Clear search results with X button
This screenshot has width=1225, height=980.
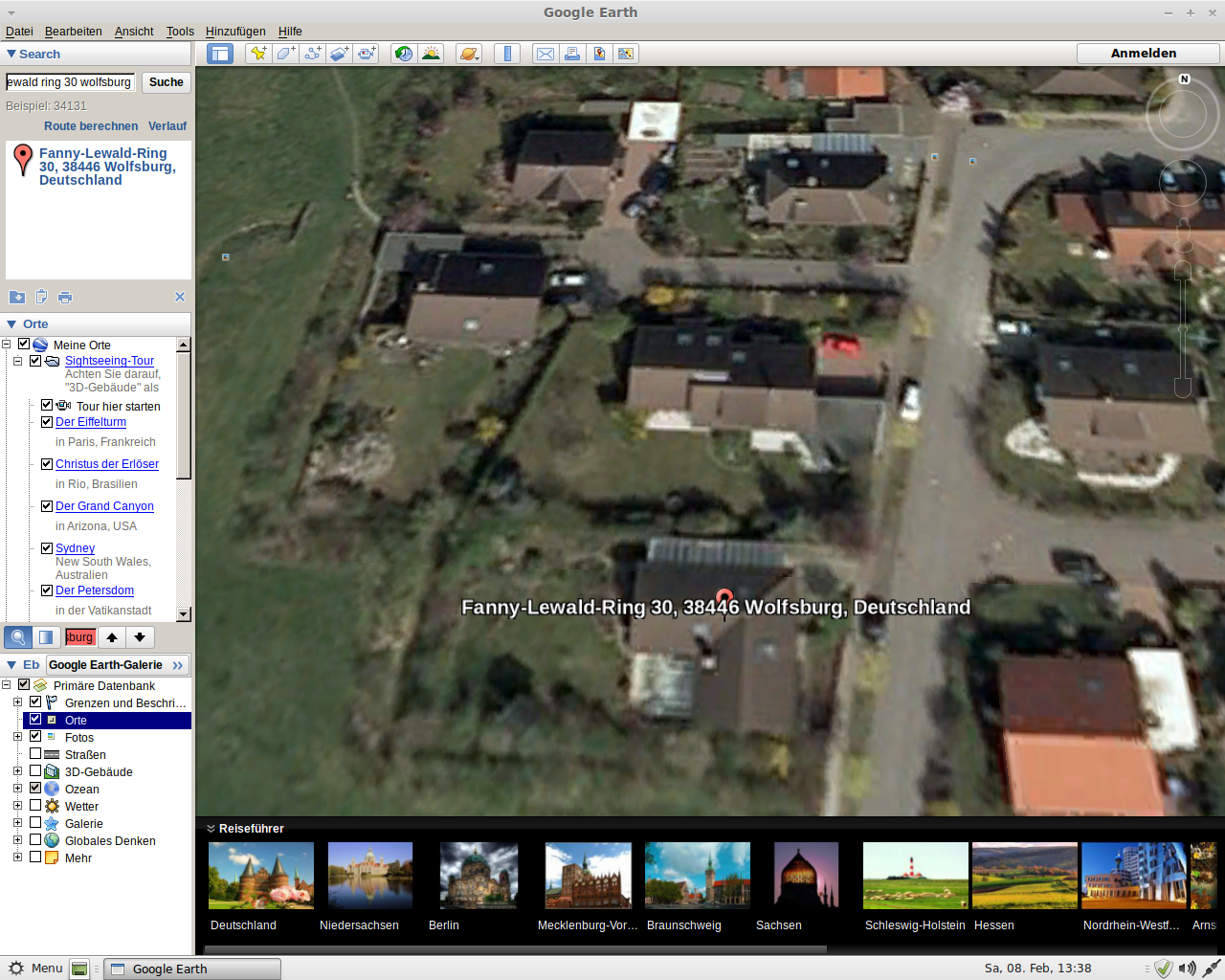pyautogui.click(x=180, y=297)
